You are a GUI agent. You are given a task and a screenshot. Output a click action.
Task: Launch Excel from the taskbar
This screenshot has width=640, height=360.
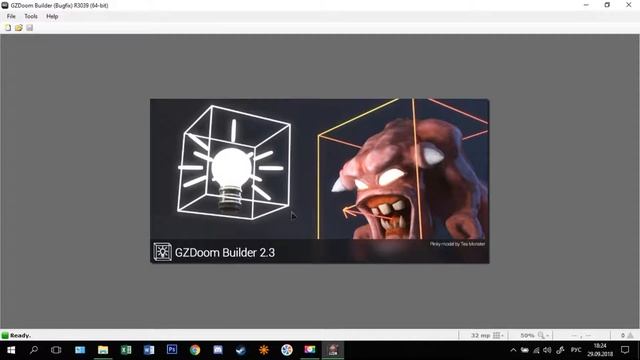[x=126, y=350]
